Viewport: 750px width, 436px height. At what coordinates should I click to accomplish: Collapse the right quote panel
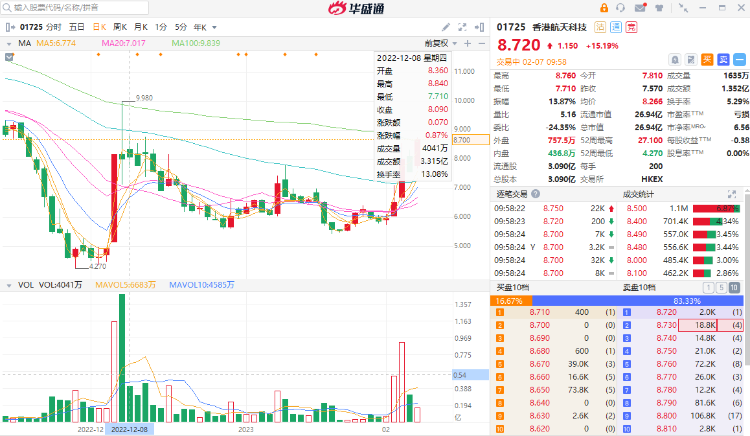click(479, 27)
